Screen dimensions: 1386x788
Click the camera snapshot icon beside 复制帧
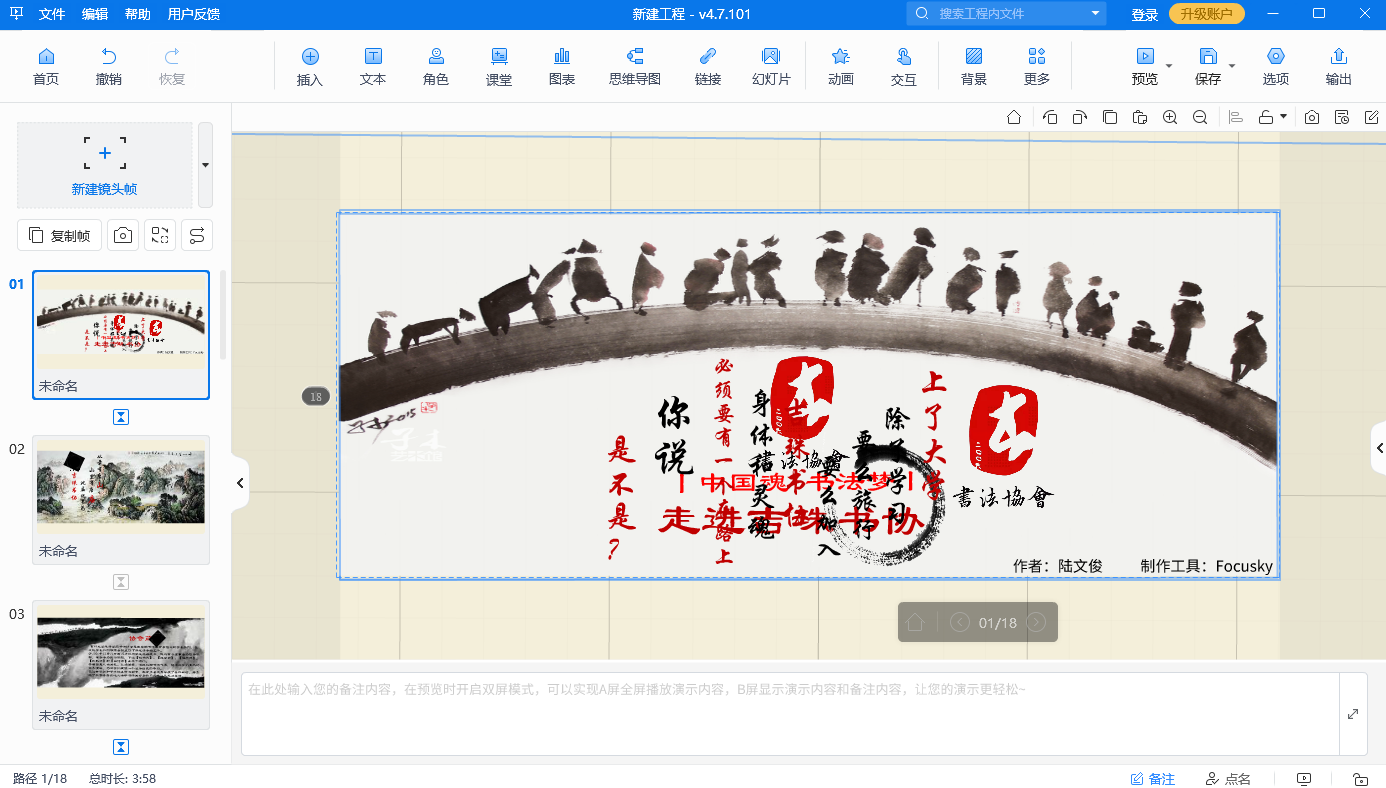tap(123, 235)
